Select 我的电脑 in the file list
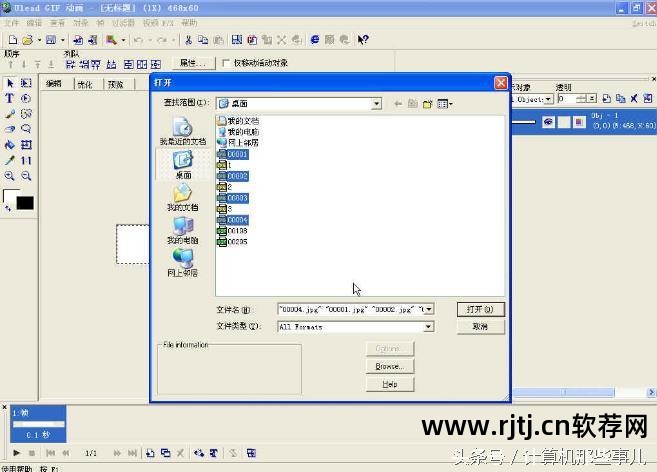The height and width of the screenshot is (472, 657). [238, 132]
